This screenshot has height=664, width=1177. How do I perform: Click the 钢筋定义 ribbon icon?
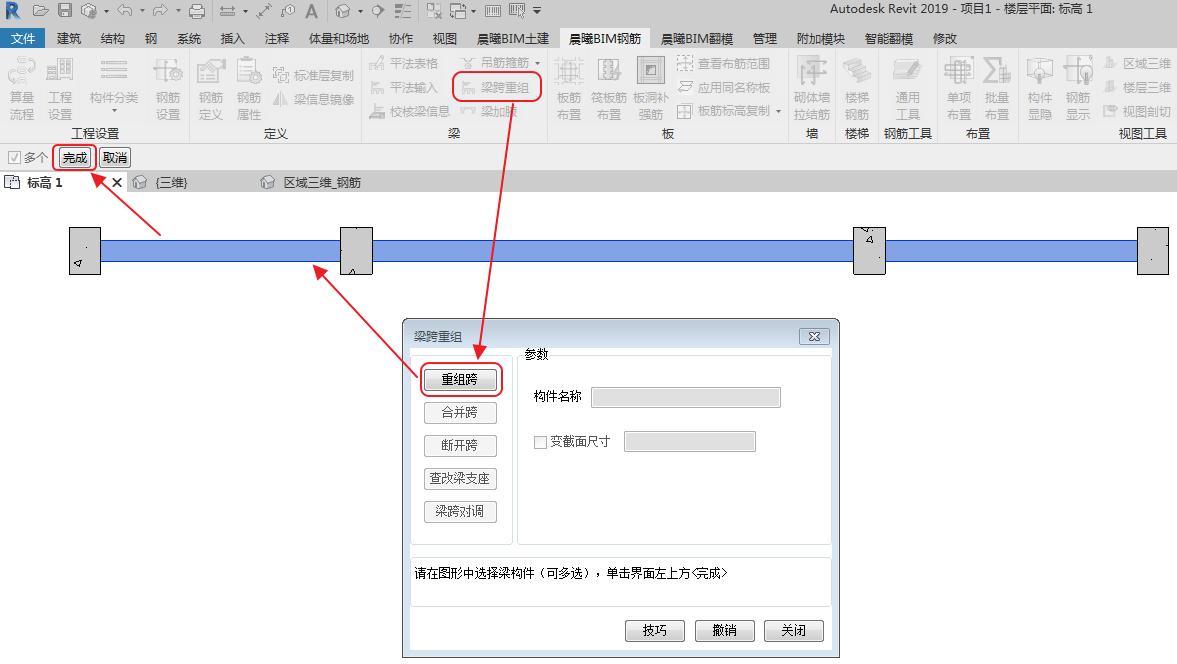tap(211, 89)
